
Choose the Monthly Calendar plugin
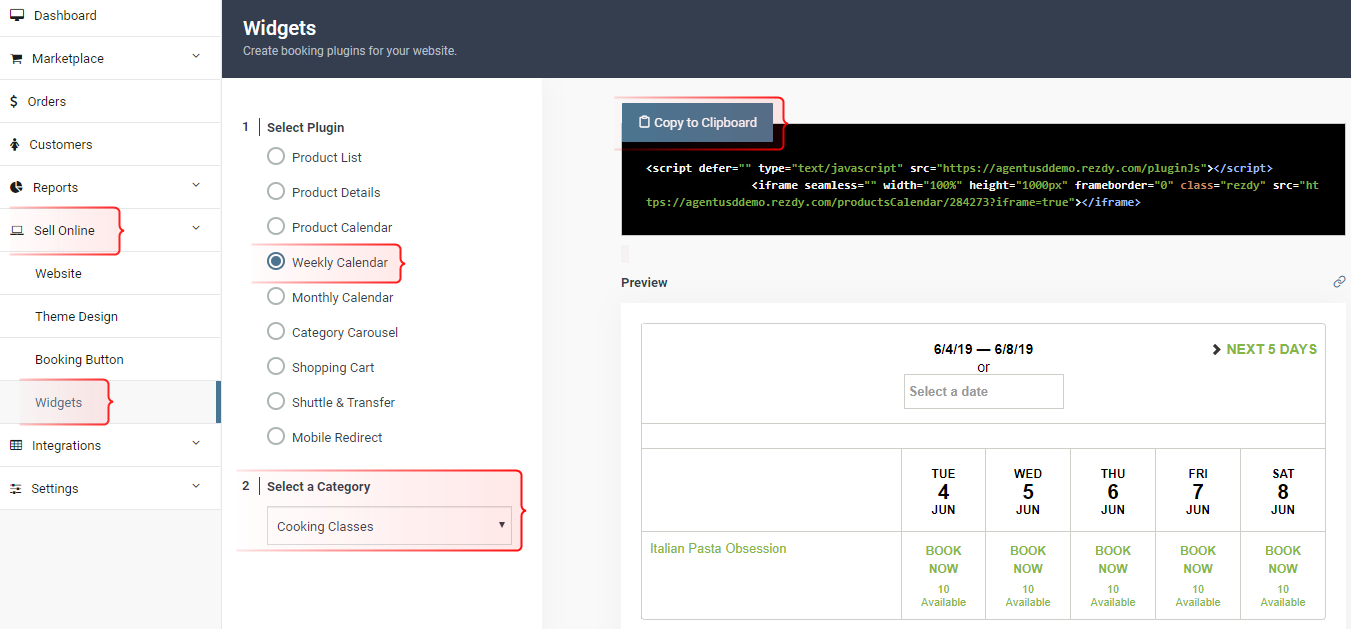(x=276, y=296)
